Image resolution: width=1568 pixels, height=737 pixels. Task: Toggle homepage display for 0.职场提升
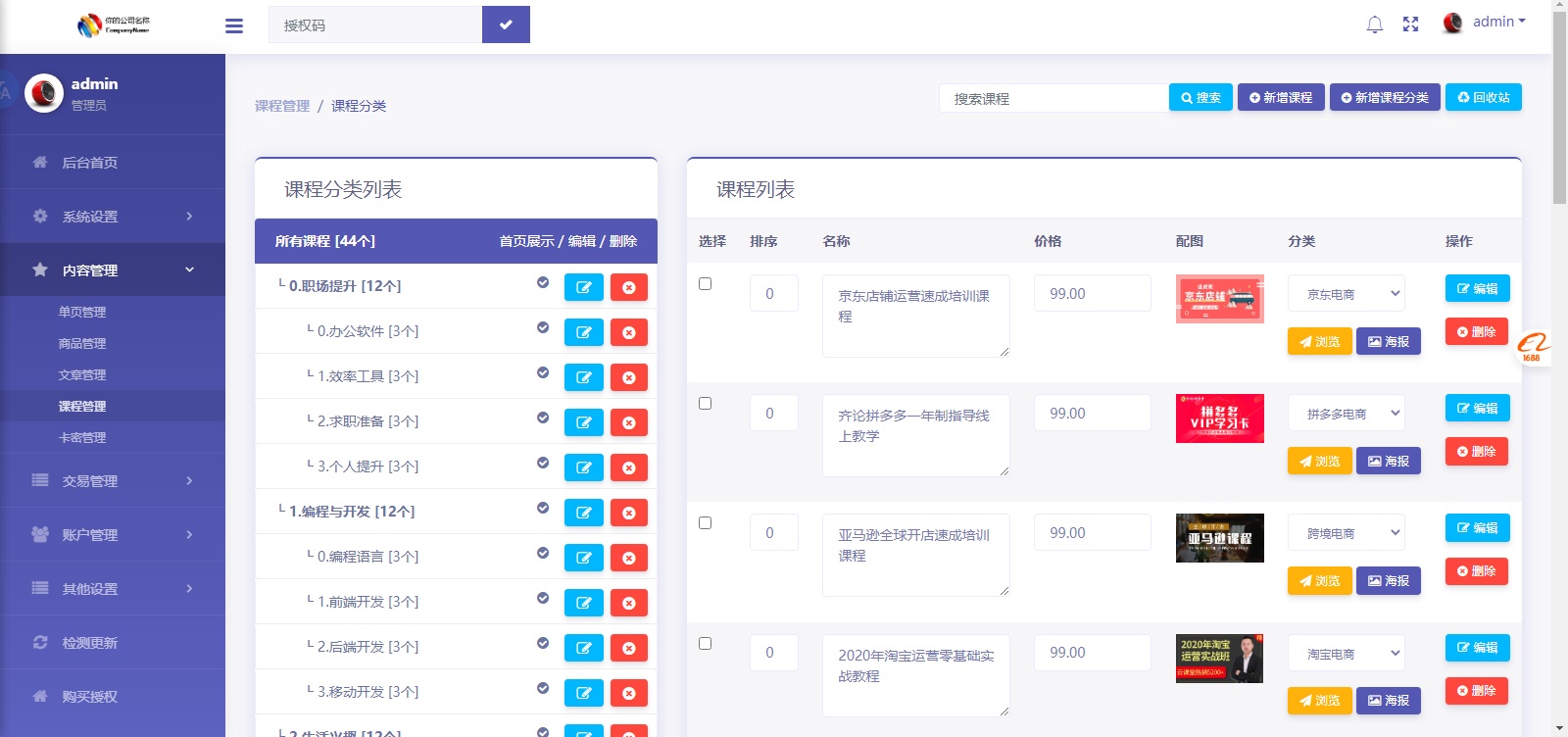543,282
